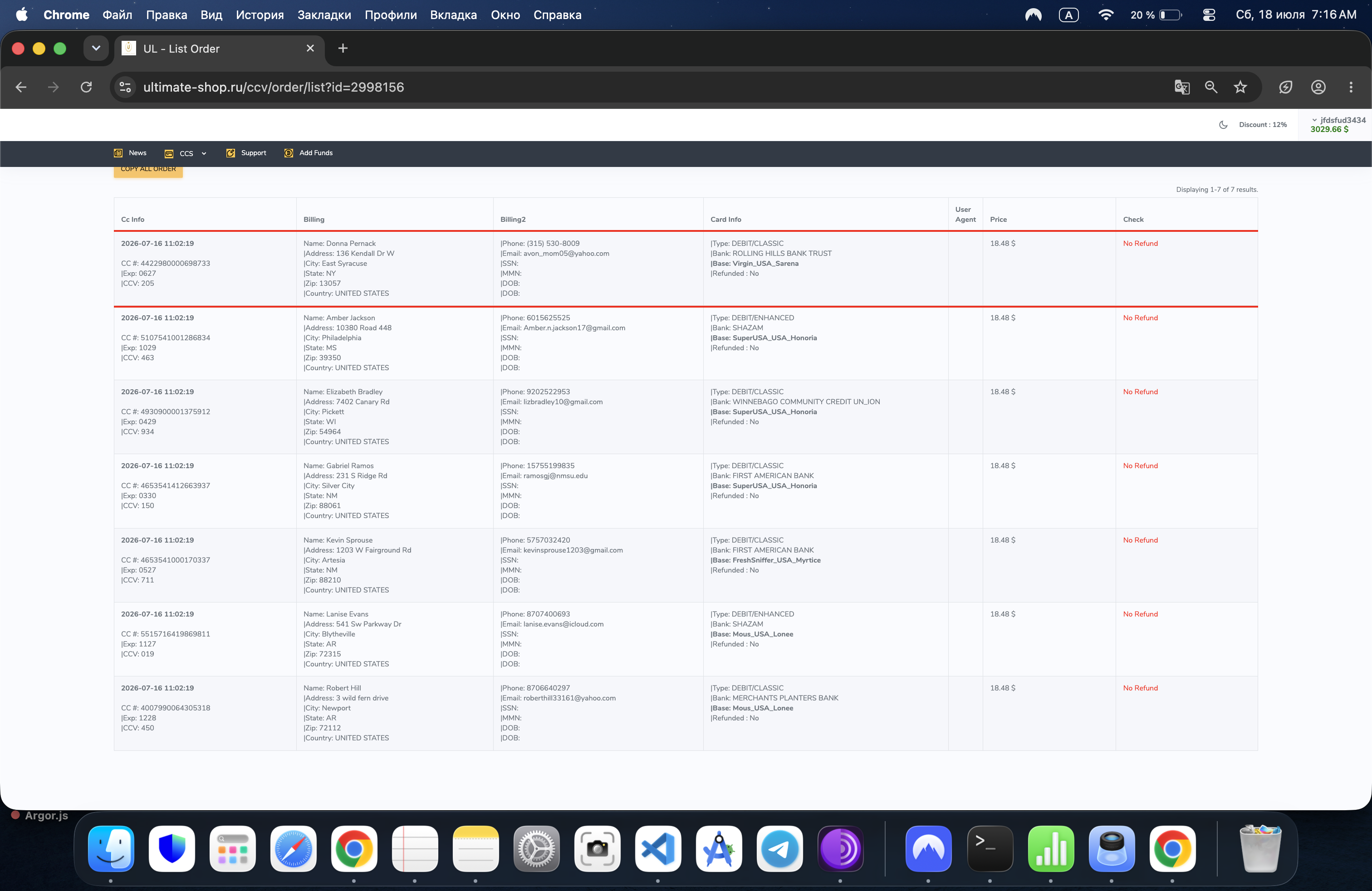The height and width of the screenshot is (891, 1372).
Task: Open Numbers from the dock
Action: [1051, 848]
